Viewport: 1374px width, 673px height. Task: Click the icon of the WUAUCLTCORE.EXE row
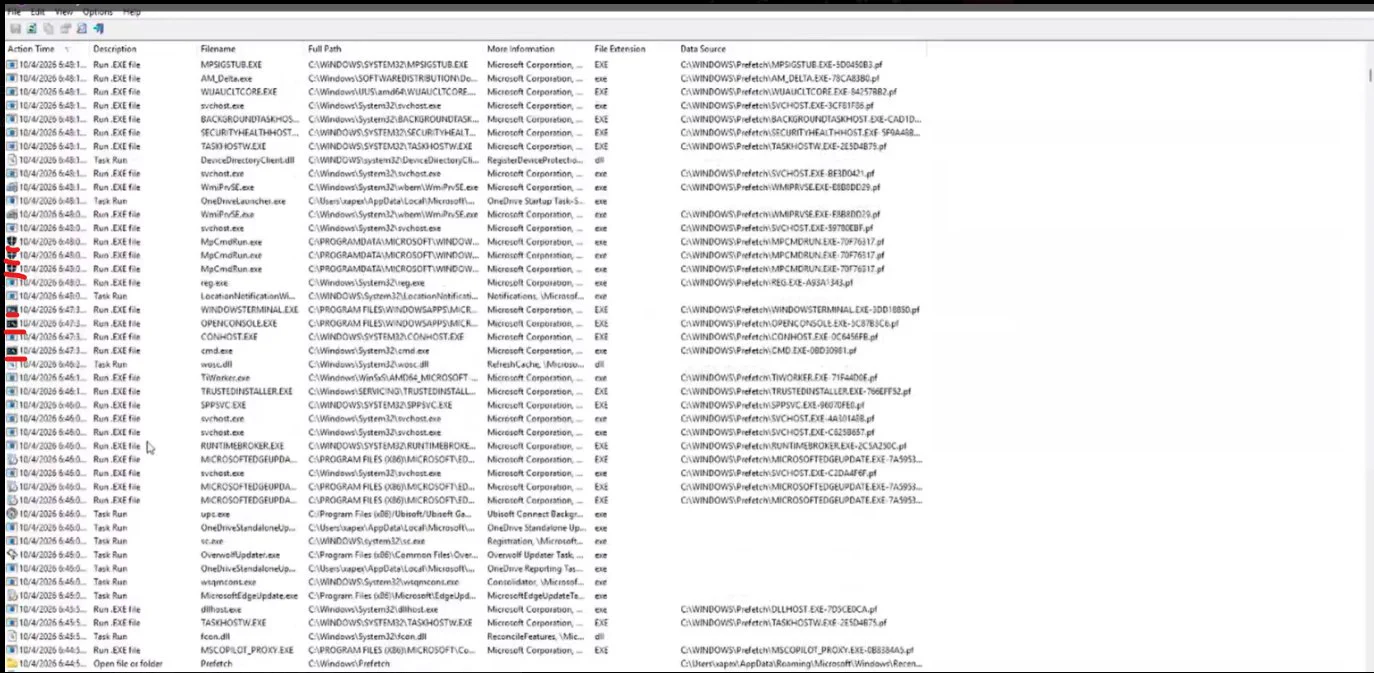[11, 91]
